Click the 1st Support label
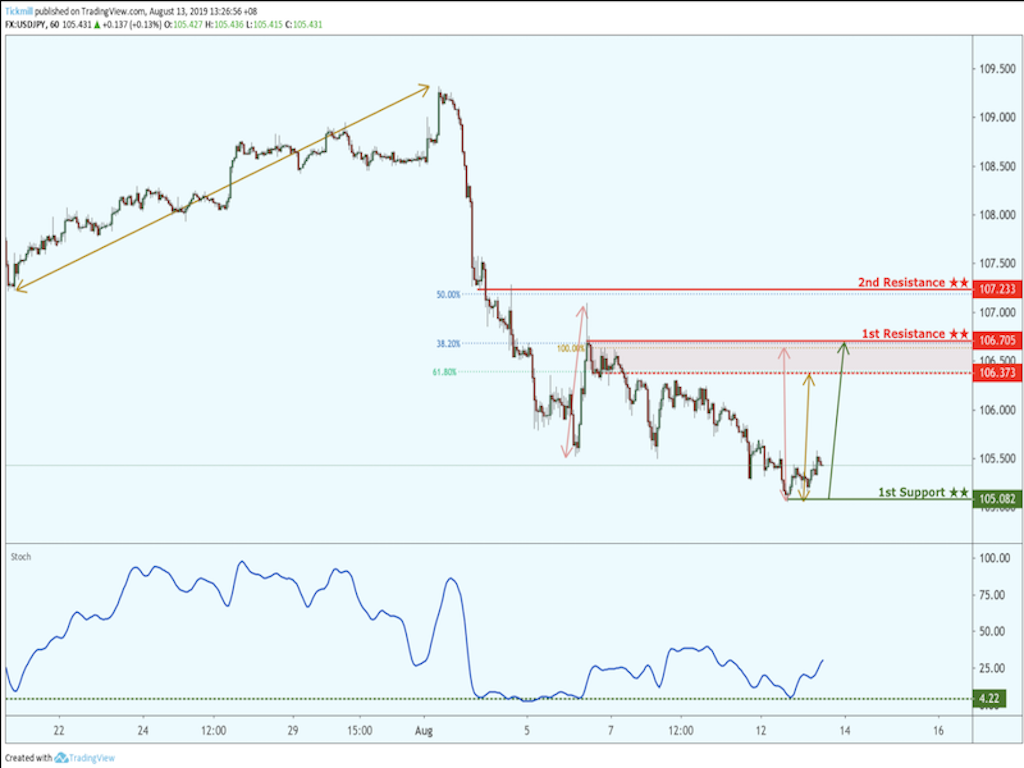This screenshot has width=1024, height=768. [923, 492]
